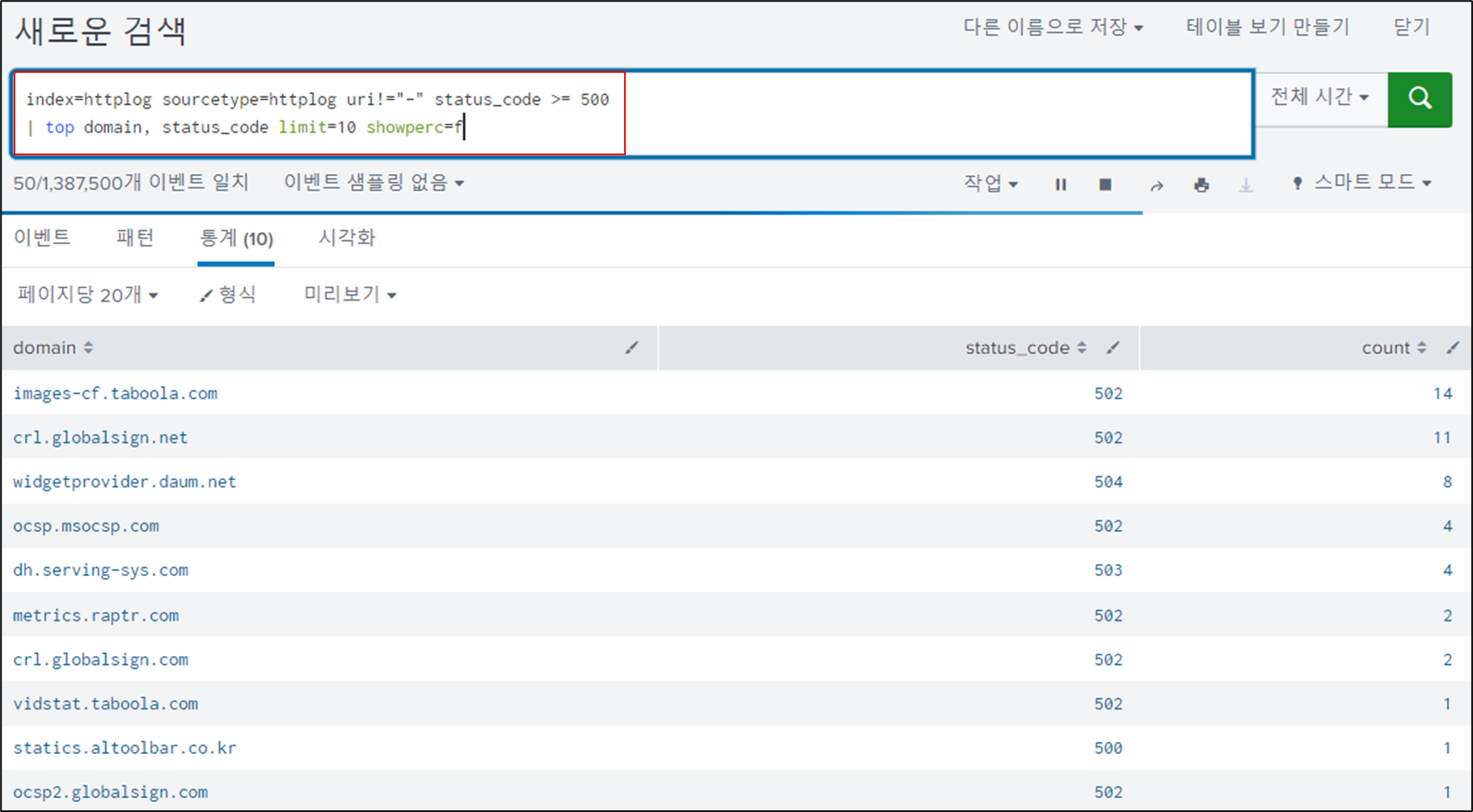The width and height of the screenshot is (1473, 812).
Task: Open the 전체 시간 time range picker
Action: click(x=1319, y=97)
